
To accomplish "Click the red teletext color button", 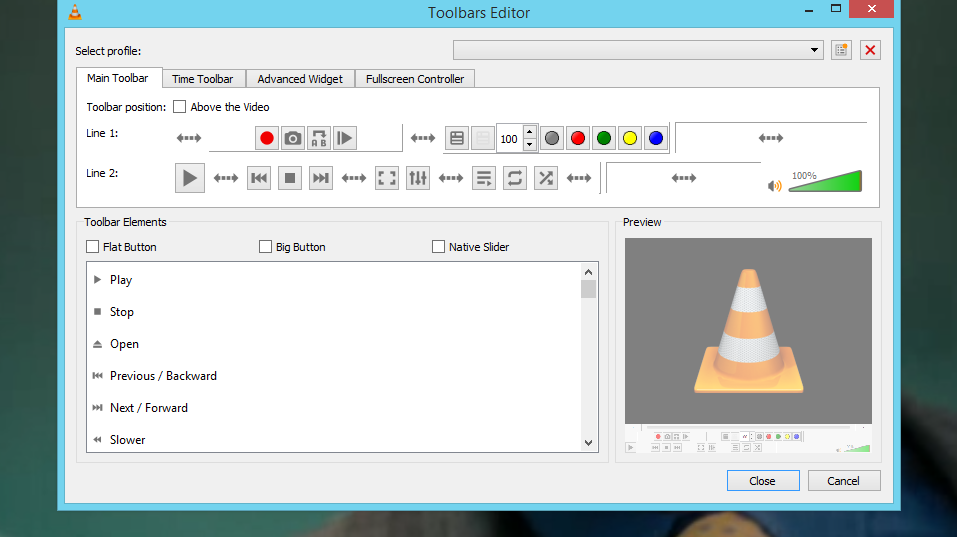I will point(578,139).
